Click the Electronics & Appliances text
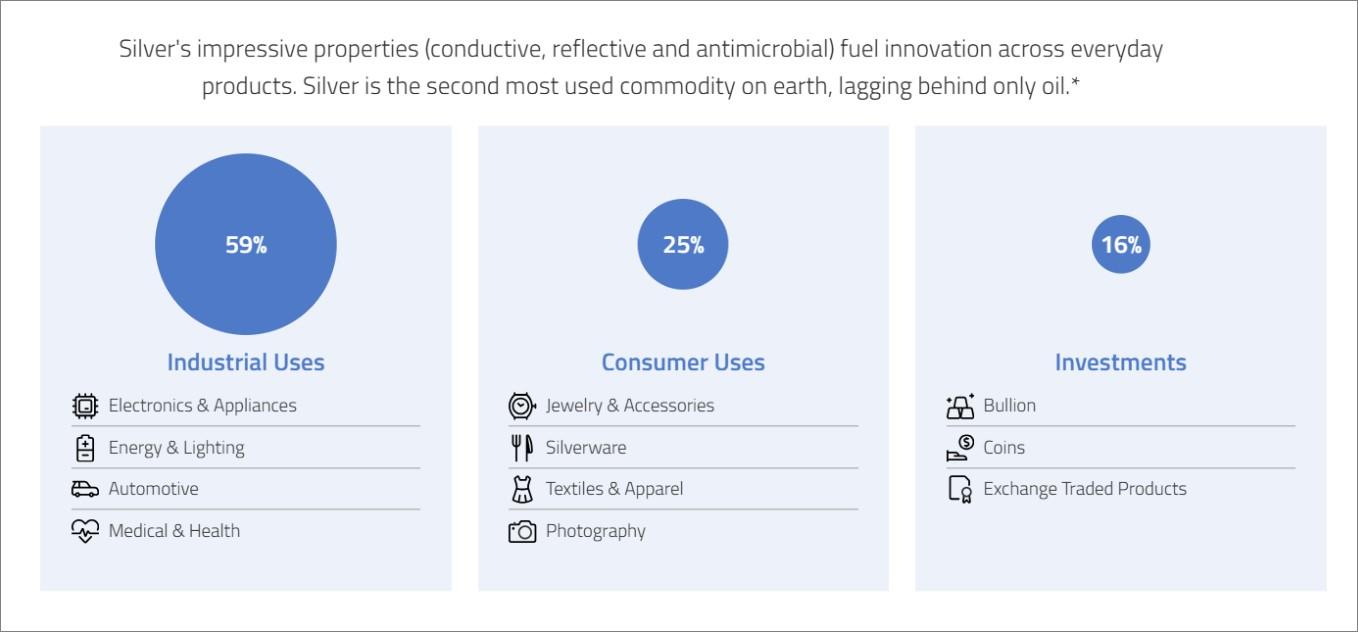This screenshot has height=632, width=1358. [x=202, y=406]
